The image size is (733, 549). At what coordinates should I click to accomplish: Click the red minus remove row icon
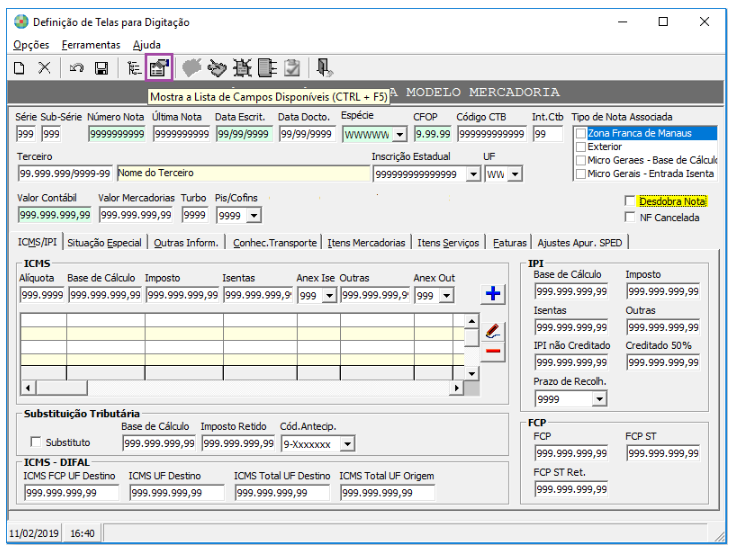(x=493, y=351)
